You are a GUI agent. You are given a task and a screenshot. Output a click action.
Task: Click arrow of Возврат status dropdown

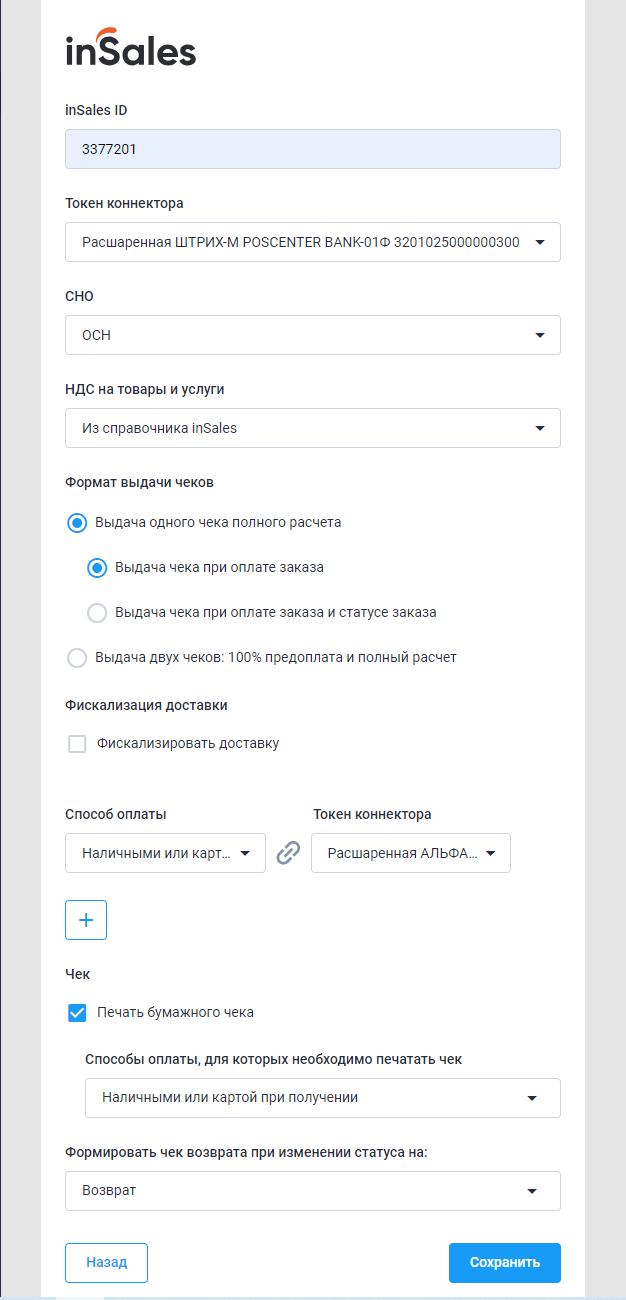coord(532,1191)
